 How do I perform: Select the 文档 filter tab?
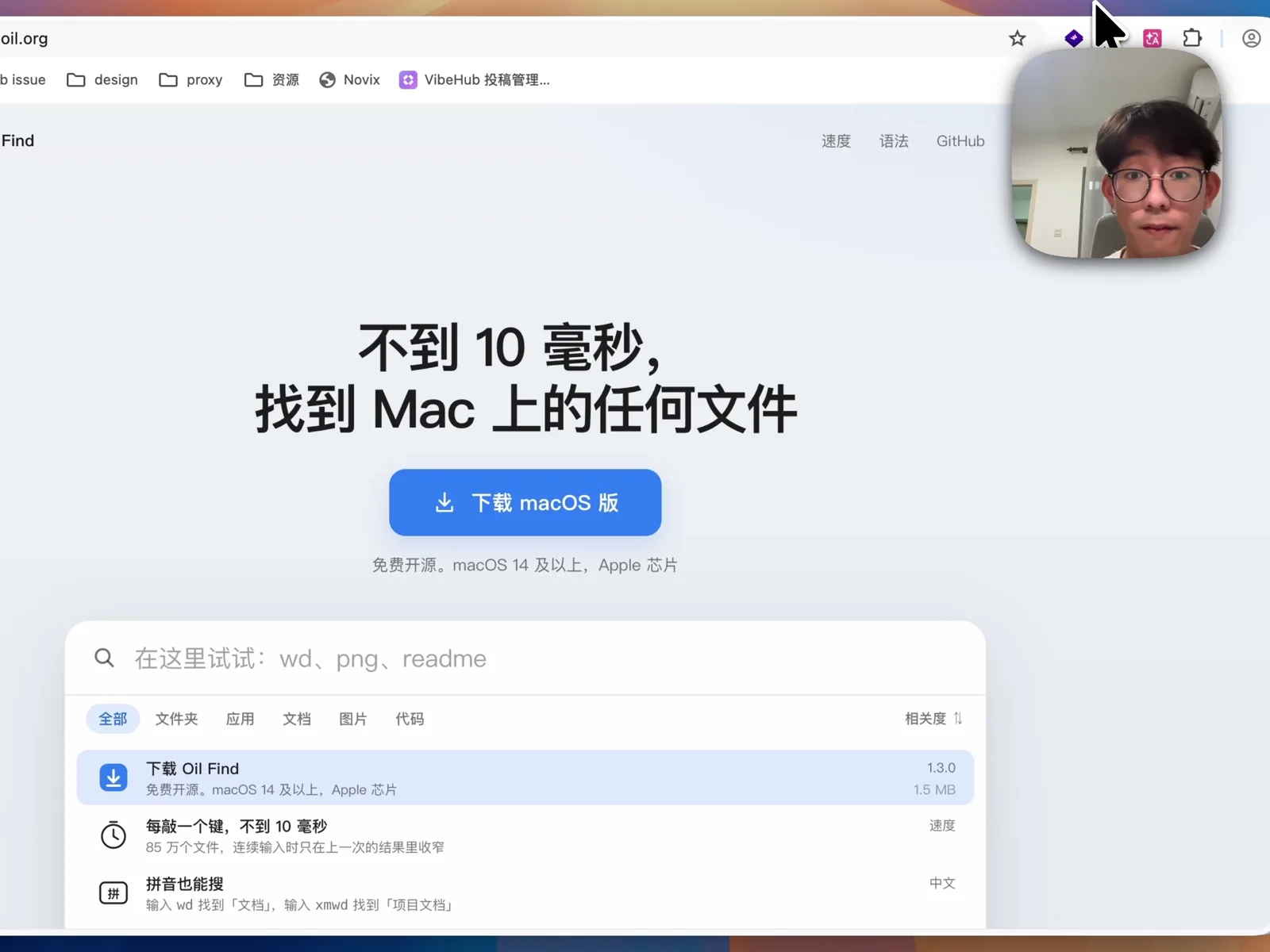(x=297, y=719)
